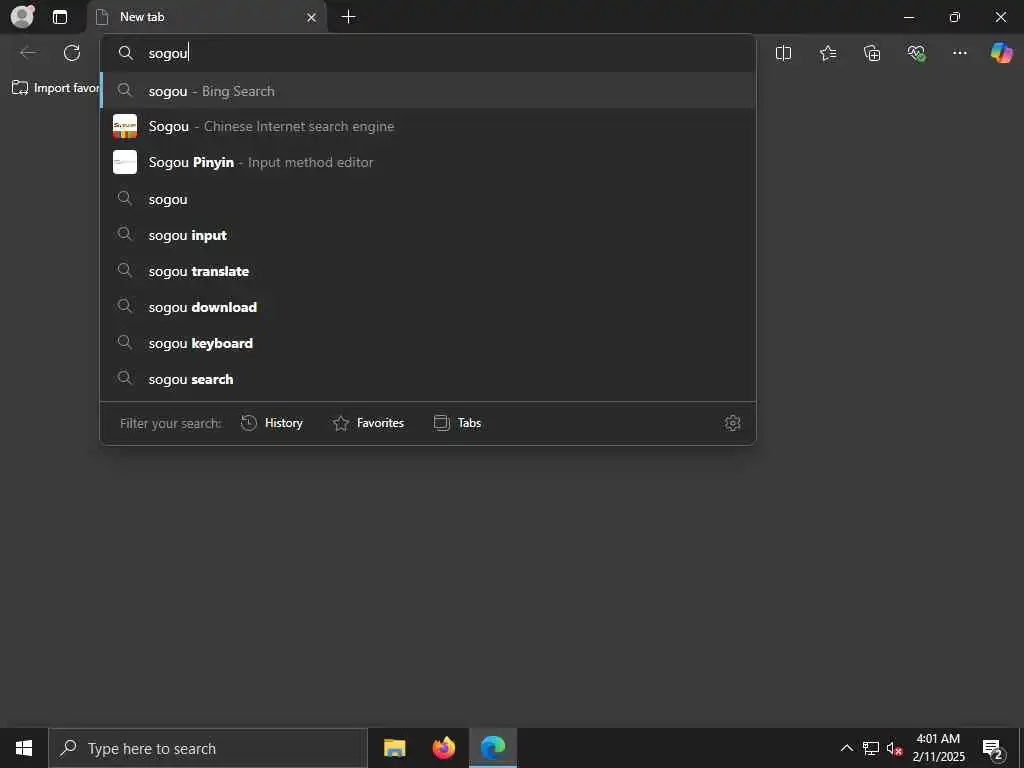The height and width of the screenshot is (768, 1024).
Task: Select Sogou Chinese Internet search engine suggestion
Action: [428, 127]
